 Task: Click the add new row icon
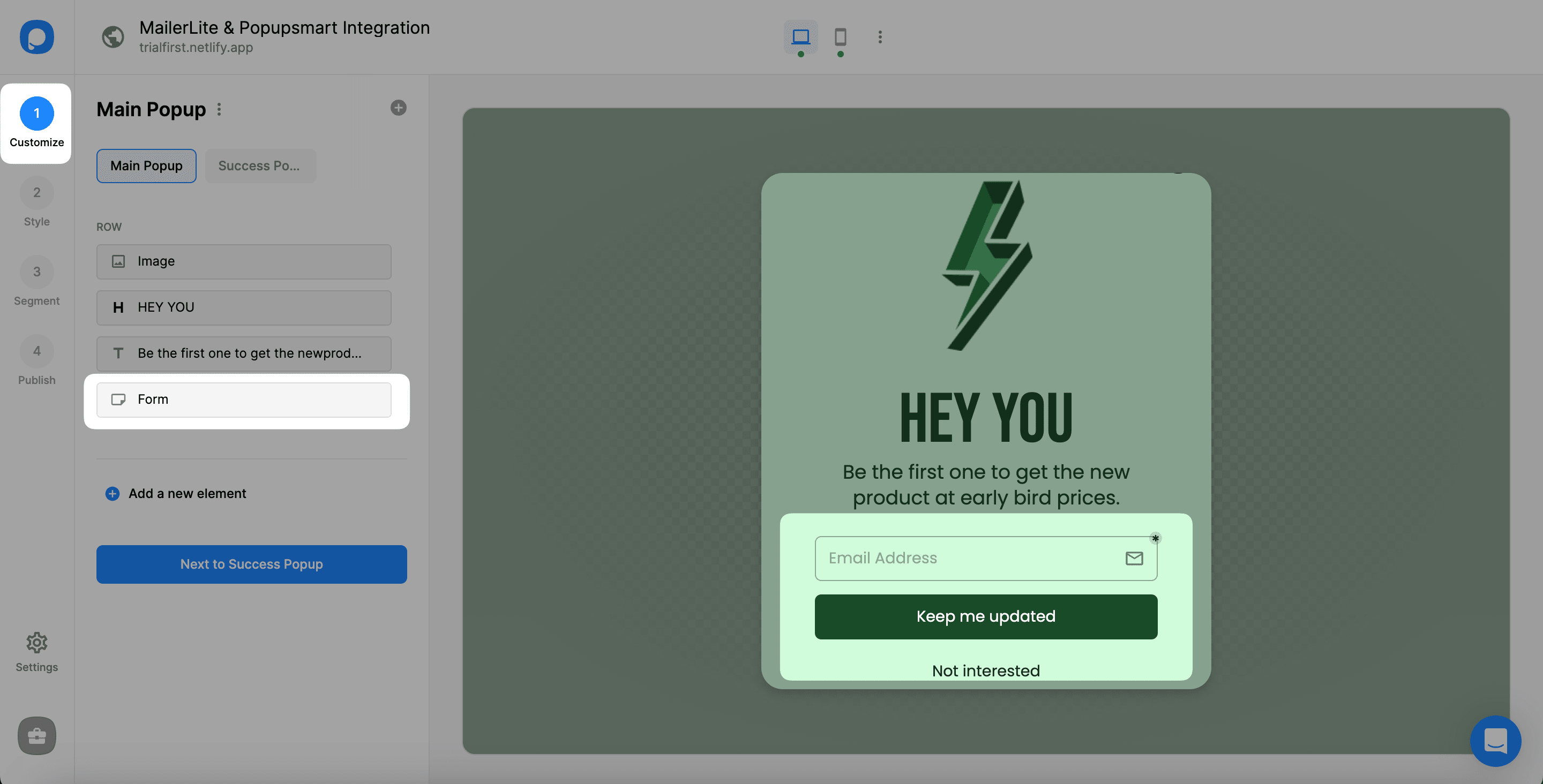[x=398, y=108]
